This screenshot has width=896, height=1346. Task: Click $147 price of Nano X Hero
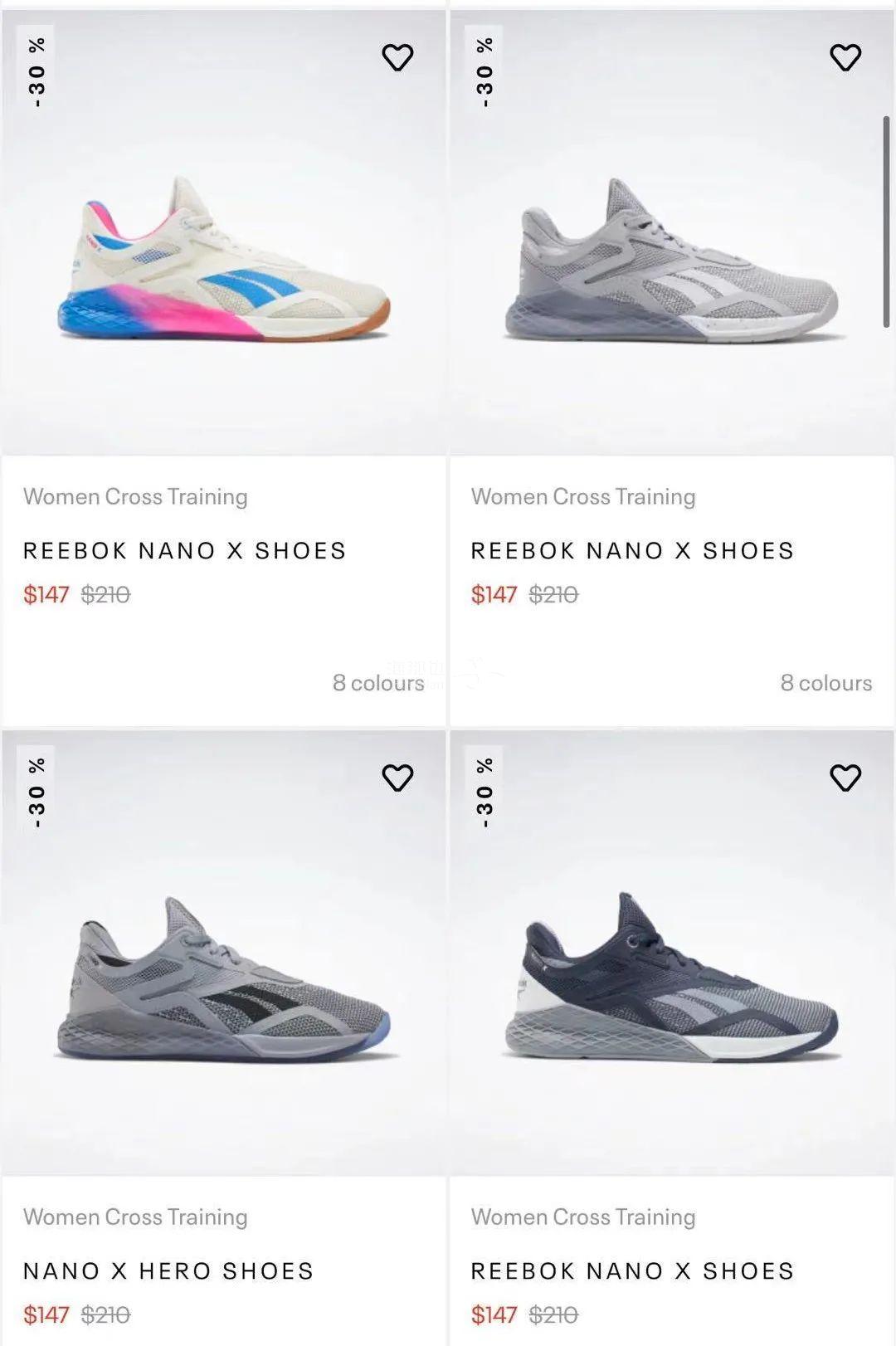pyautogui.click(x=46, y=1315)
